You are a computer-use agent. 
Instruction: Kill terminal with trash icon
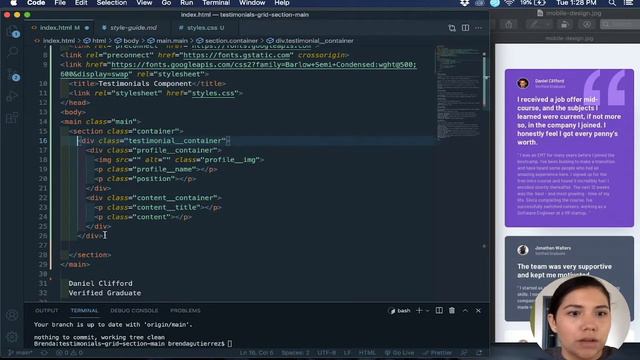pyautogui.click(x=452, y=311)
